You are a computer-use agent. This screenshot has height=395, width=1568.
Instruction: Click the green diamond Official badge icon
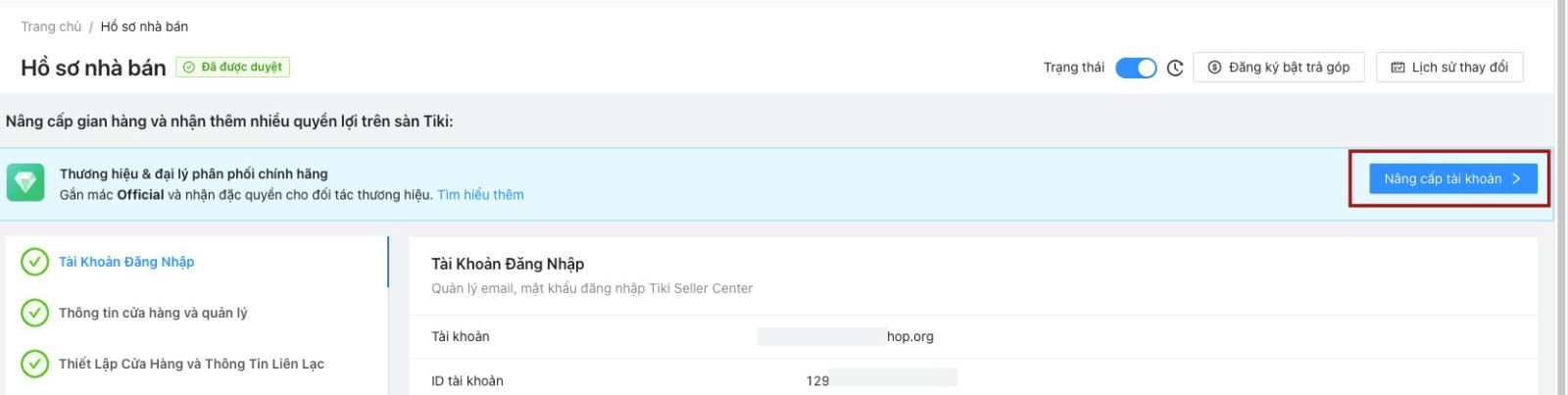point(25,182)
